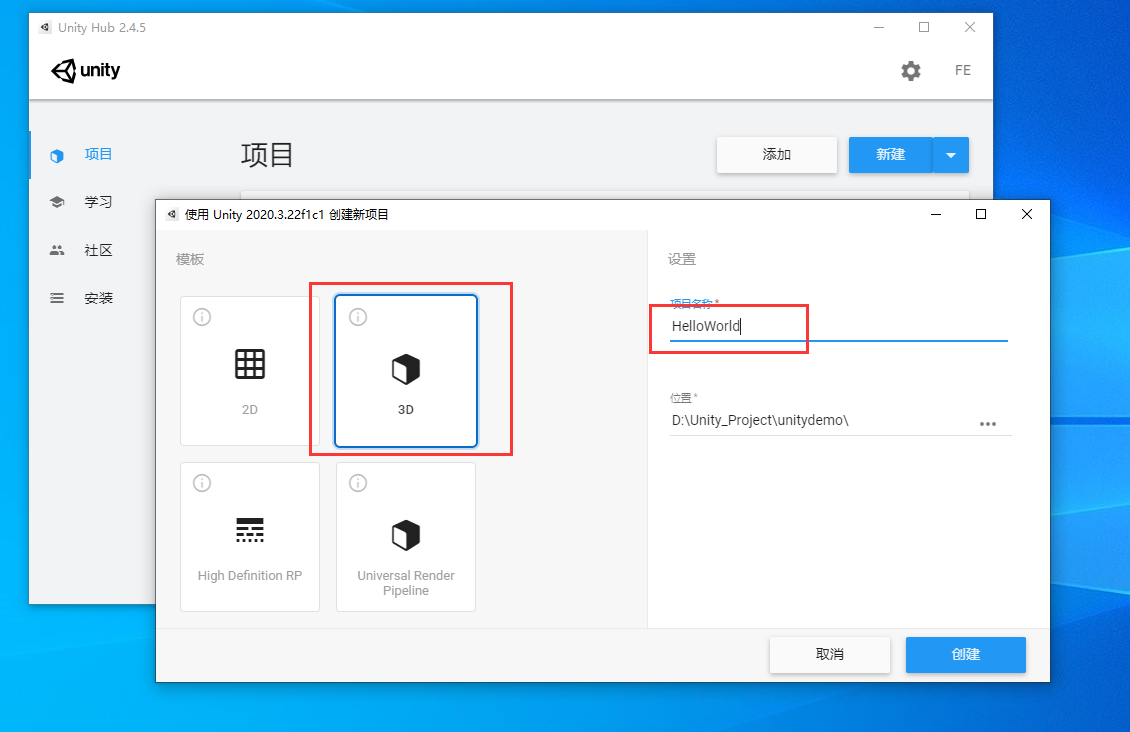Viewport: 1130px width, 732px height.
Task: Open Unity Hub settings gear
Action: 911,71
